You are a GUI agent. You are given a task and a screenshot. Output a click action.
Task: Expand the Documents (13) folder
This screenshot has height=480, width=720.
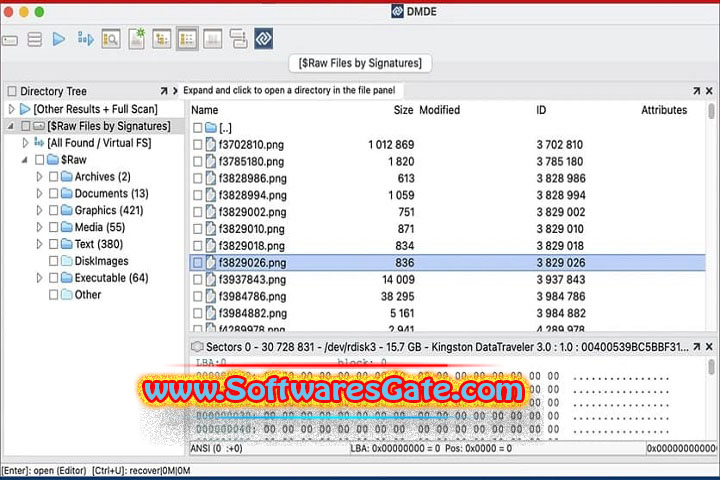point(39,193)
